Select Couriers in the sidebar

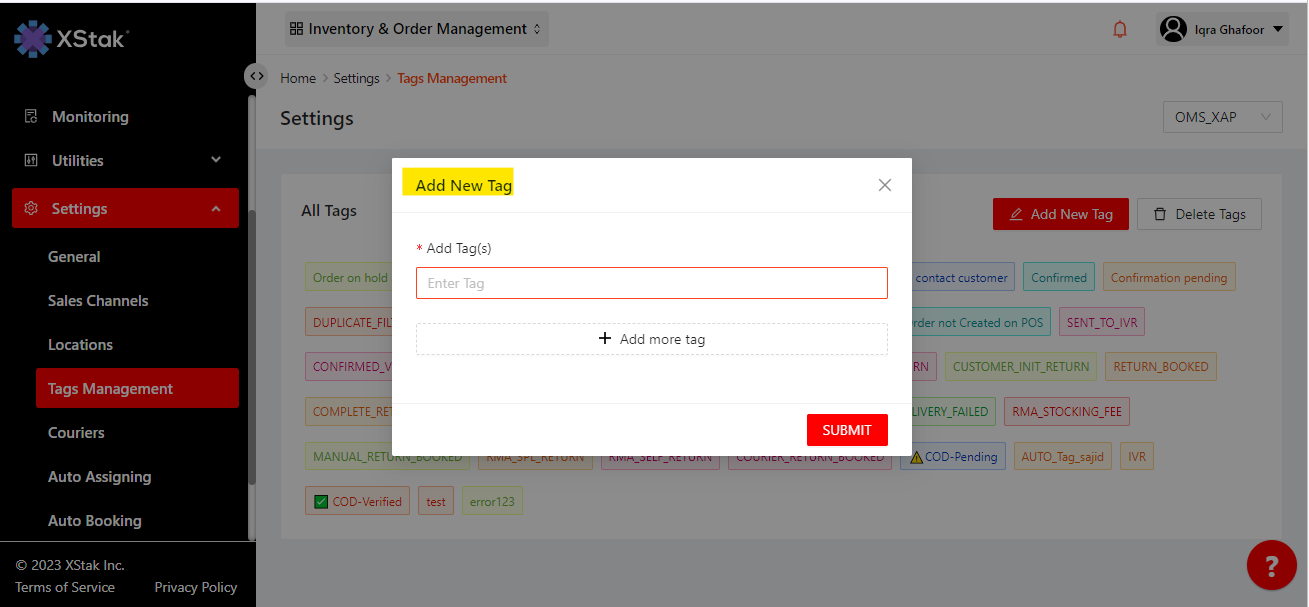76,433
